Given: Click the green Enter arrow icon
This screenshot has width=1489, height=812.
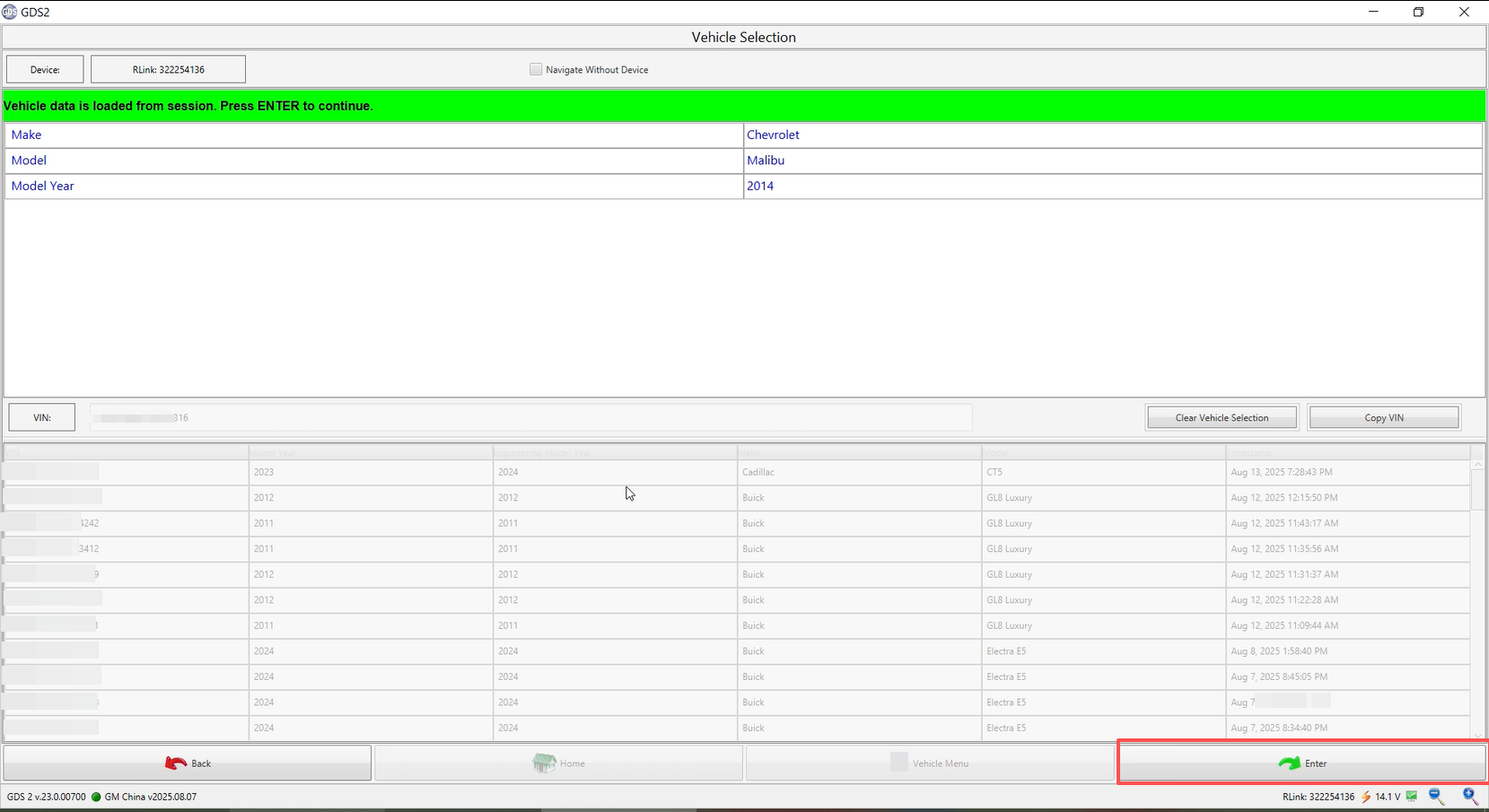Looking at the screenshot, I should coord(1289,764).
